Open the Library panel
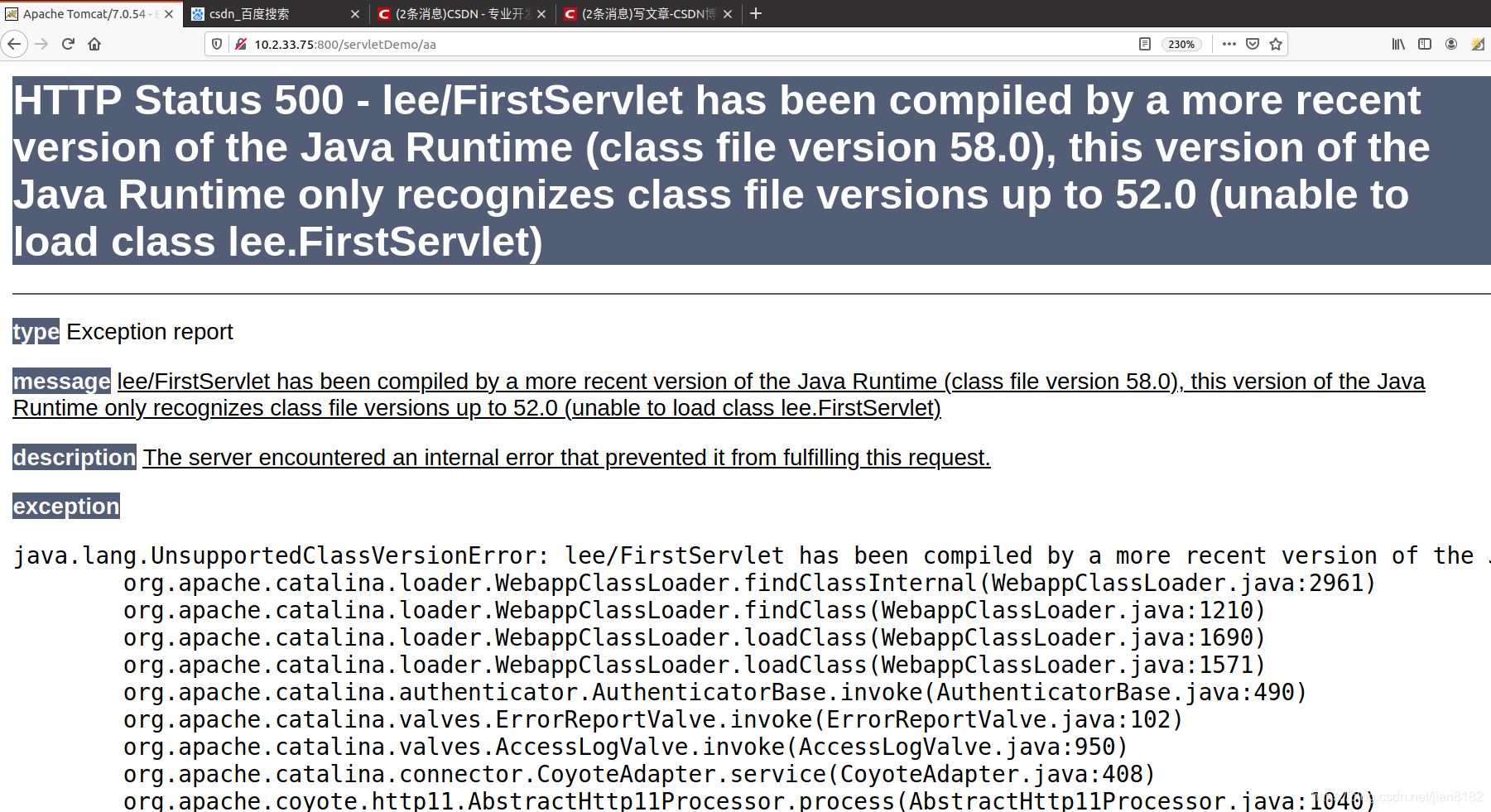 [1397, 44]
